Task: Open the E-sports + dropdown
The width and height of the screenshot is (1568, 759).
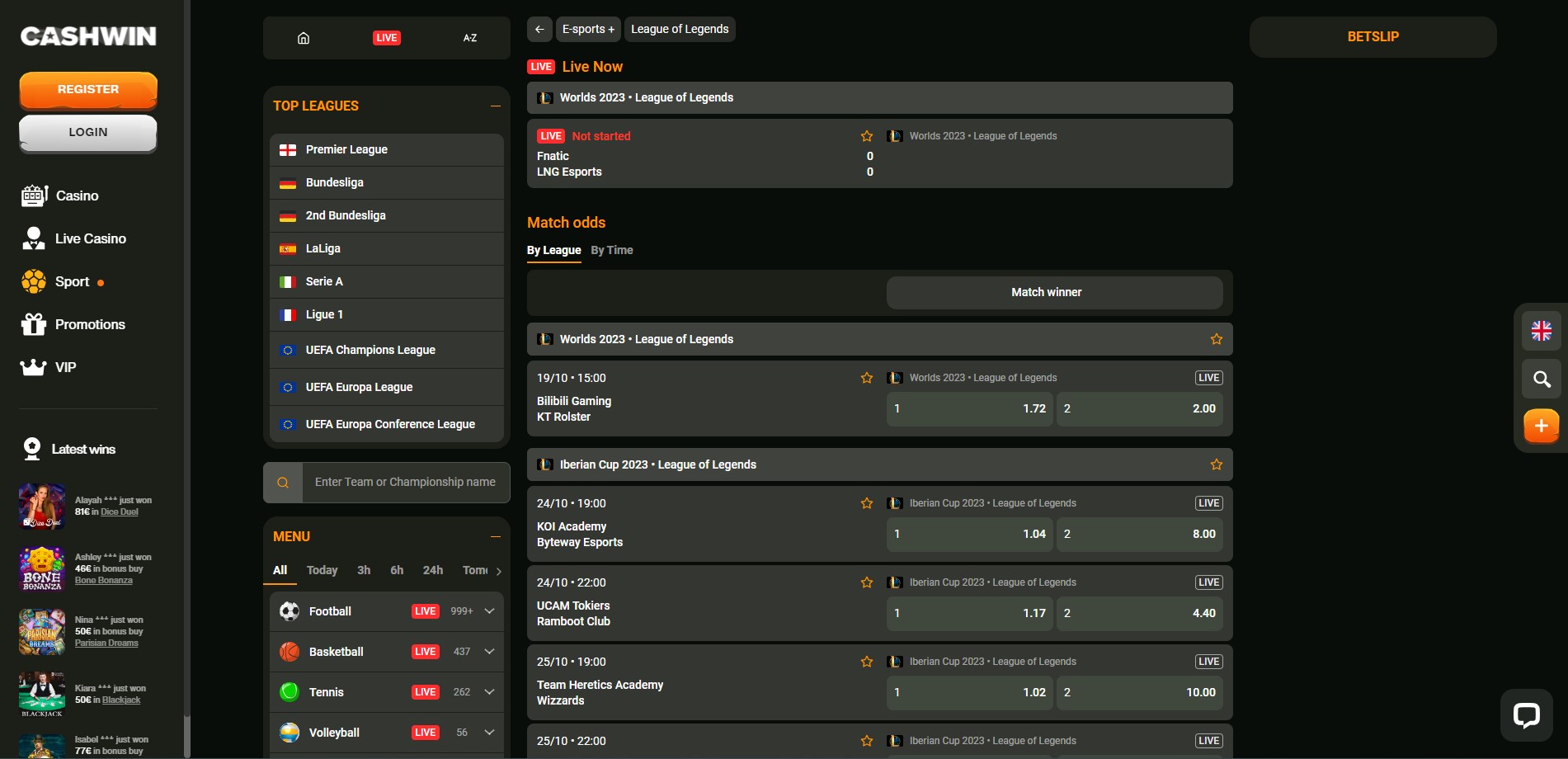Action: [x=588, y=29]
